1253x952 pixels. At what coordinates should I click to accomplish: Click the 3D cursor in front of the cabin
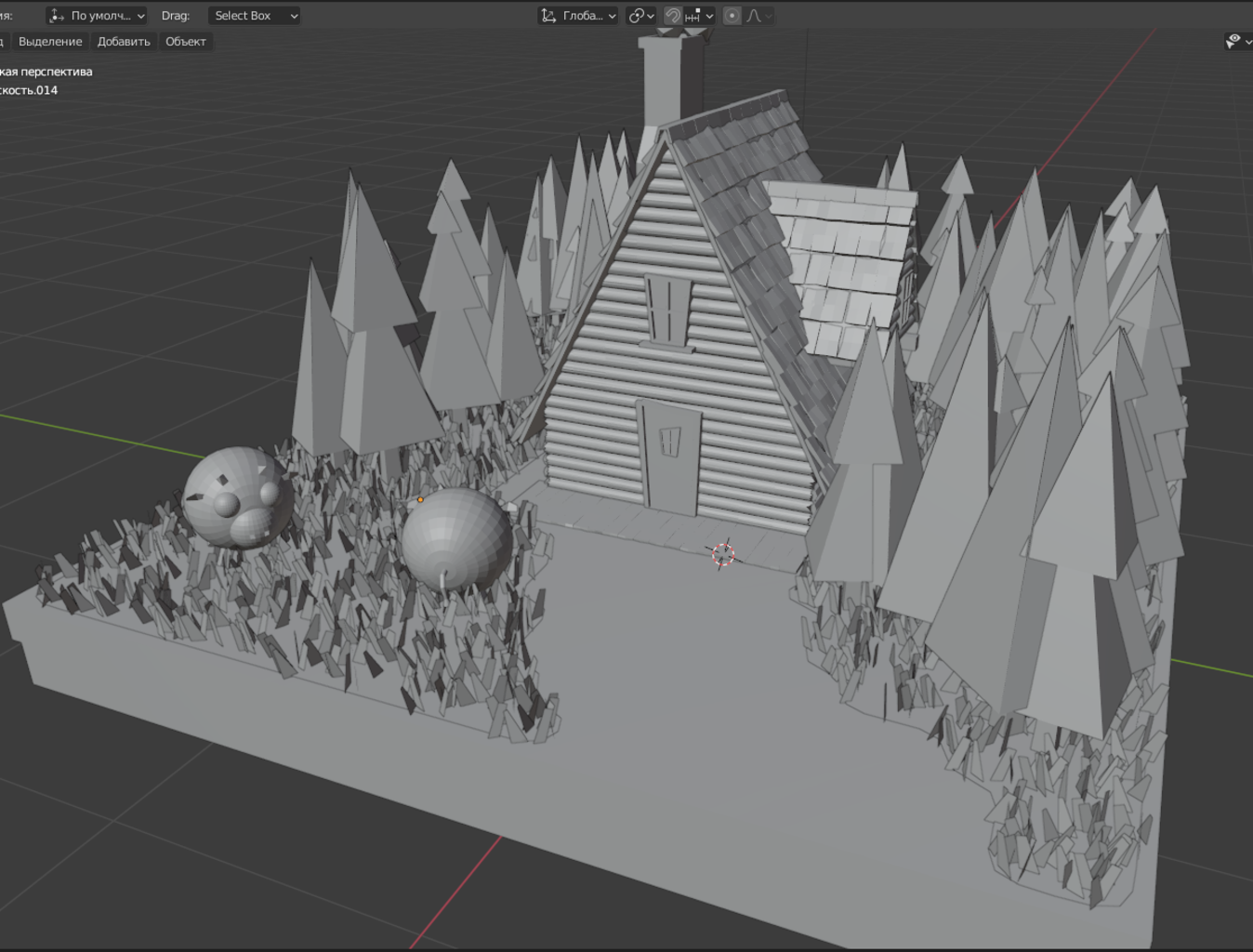click(723, 554)
